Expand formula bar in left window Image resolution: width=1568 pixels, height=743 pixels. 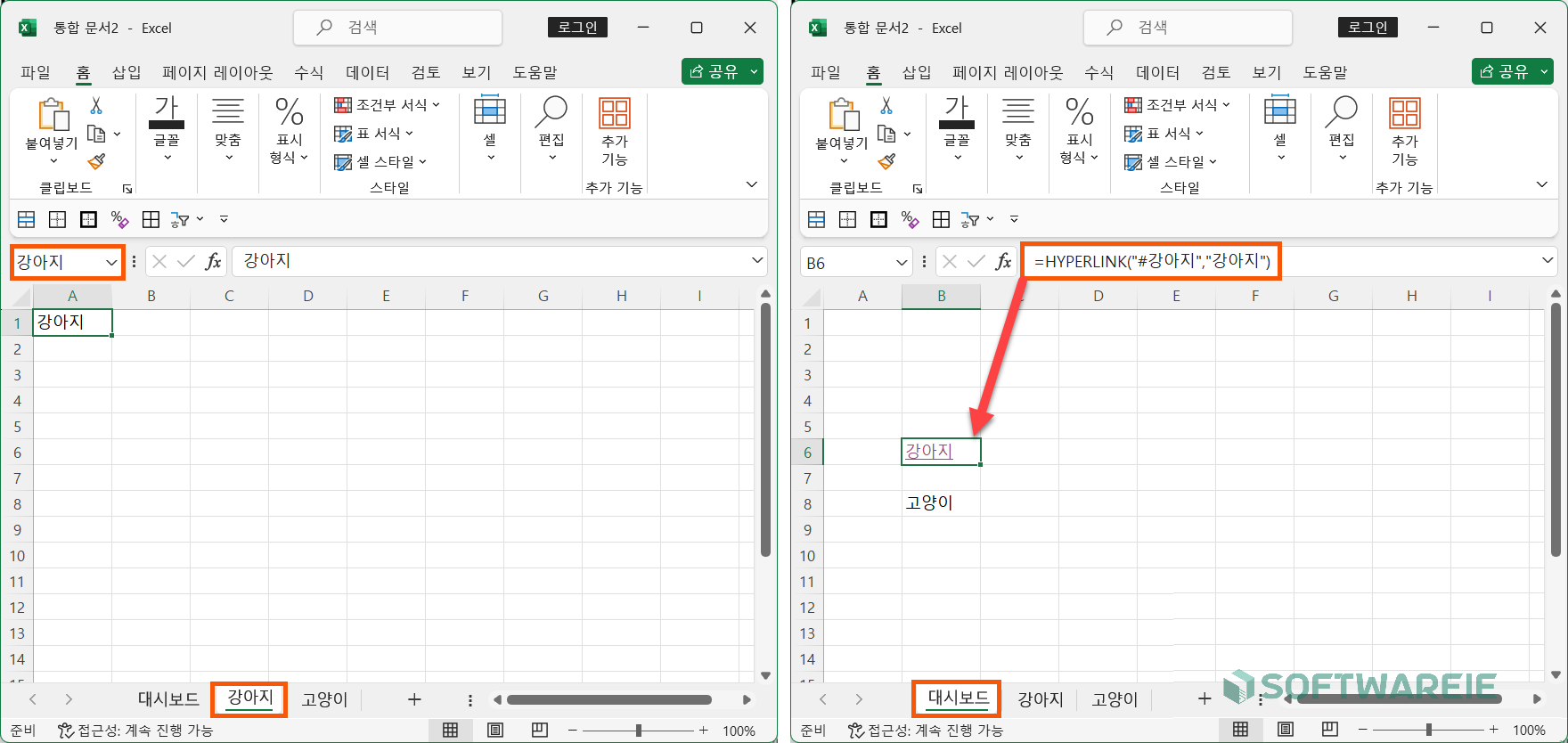(757, 261)
